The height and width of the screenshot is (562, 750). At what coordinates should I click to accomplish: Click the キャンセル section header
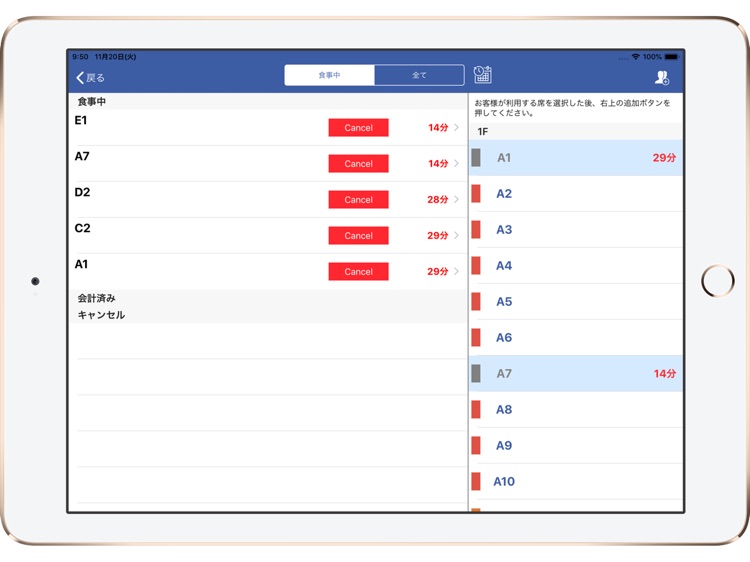click(x=268, y=315)
